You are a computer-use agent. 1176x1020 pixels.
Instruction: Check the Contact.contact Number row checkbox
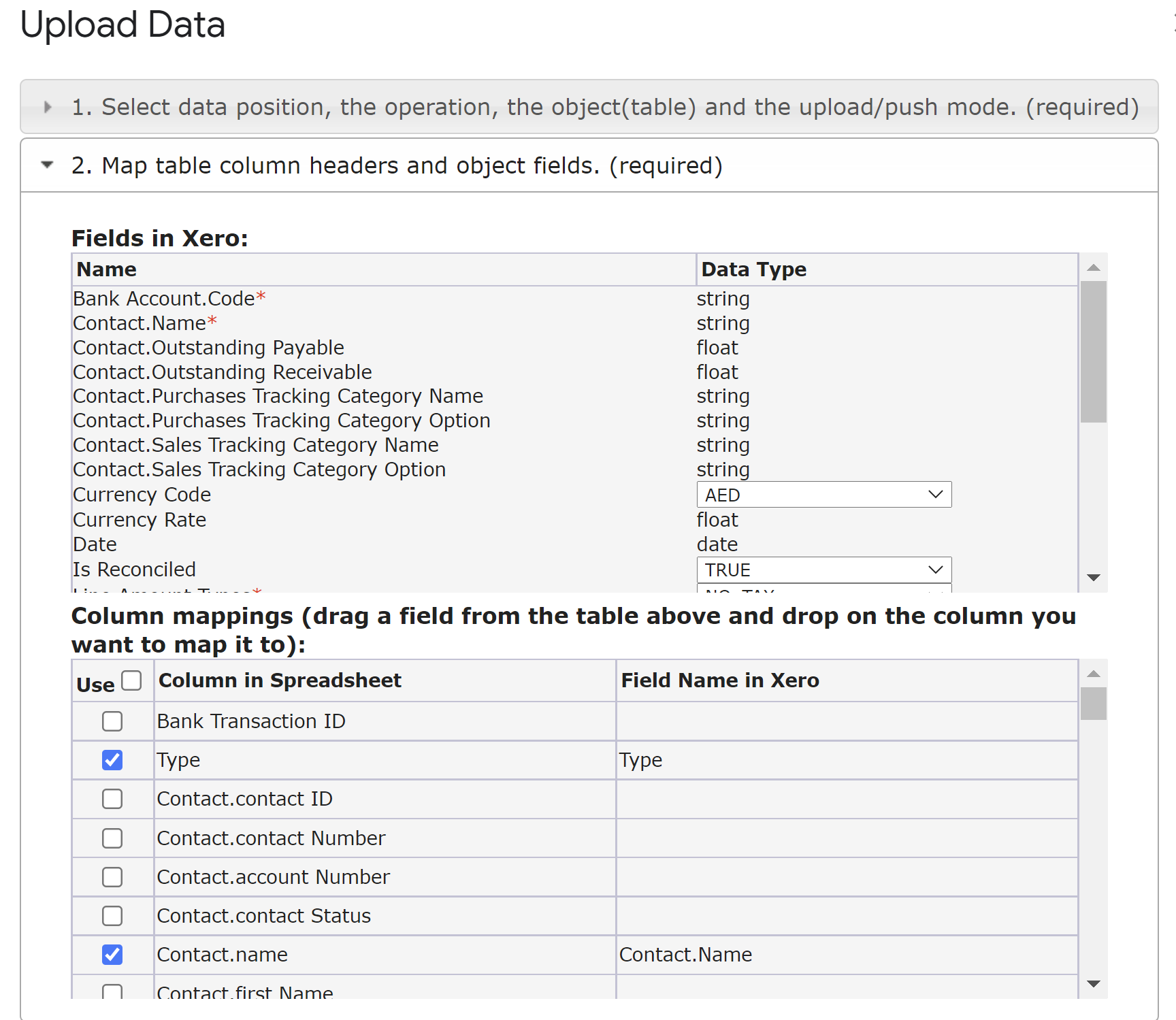tap(112, 838)
